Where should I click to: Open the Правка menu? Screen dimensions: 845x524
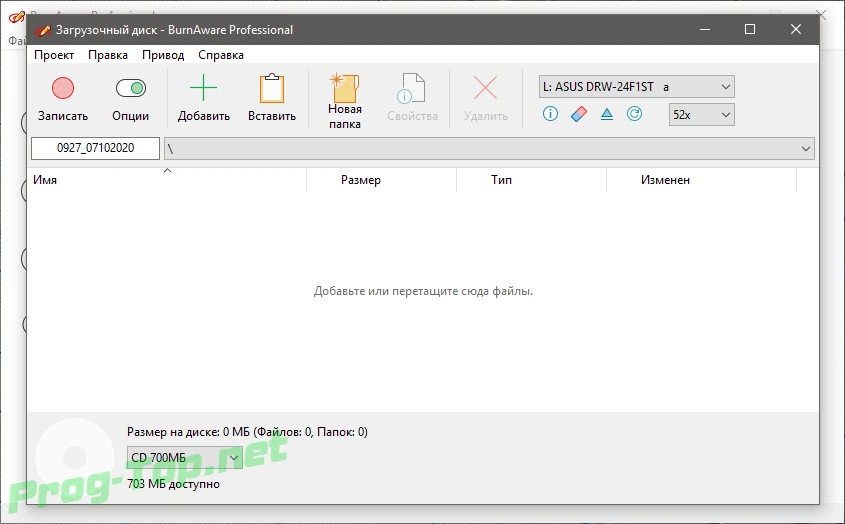coord(108,55)
